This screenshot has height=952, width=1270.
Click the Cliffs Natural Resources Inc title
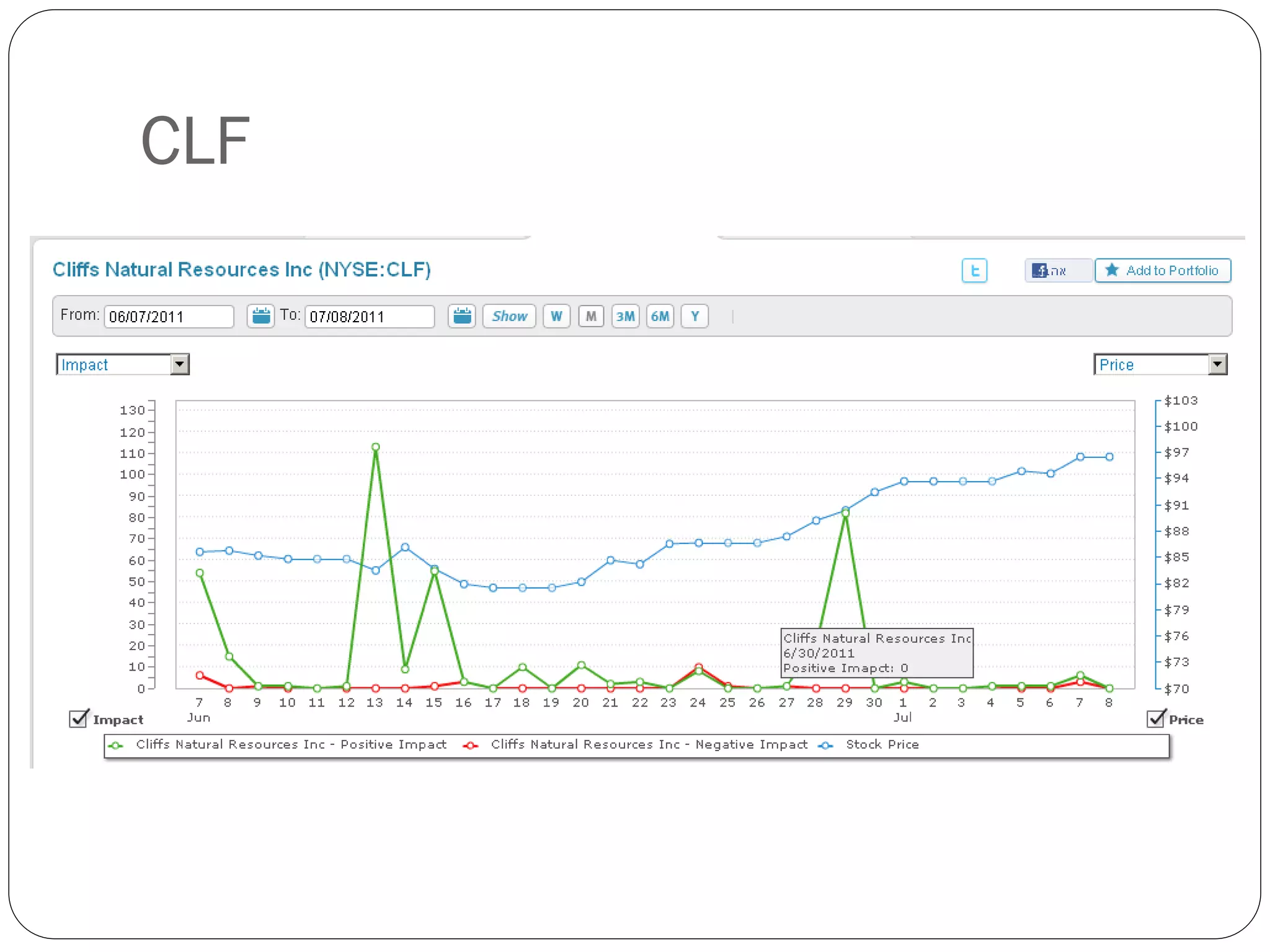point(242,270)
